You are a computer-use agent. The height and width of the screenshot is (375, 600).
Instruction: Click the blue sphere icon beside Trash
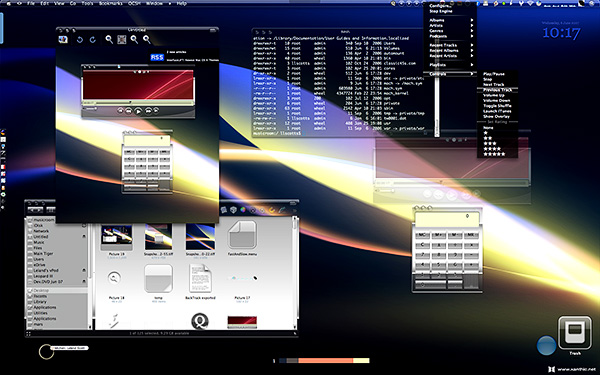pyautogui.click(x=546, y=346)
